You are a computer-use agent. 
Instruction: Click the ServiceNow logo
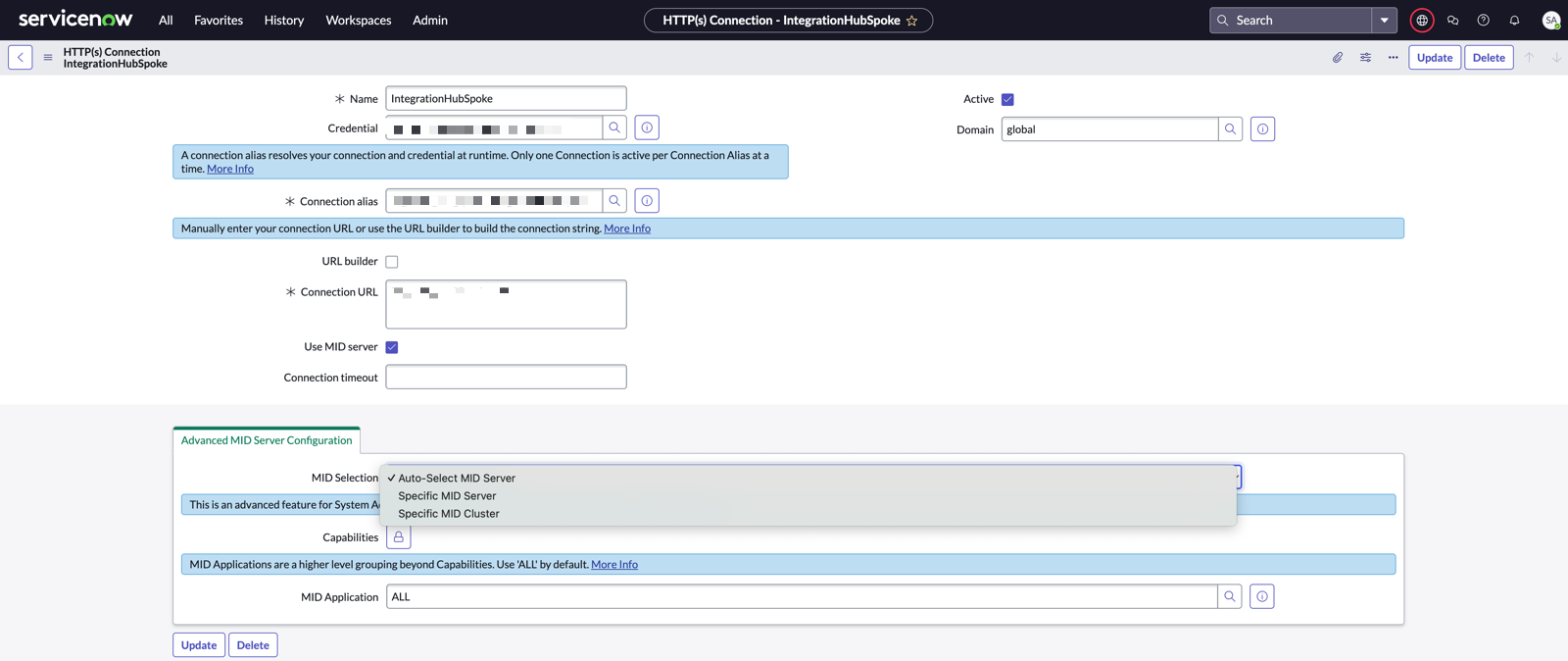click(75, 19)
